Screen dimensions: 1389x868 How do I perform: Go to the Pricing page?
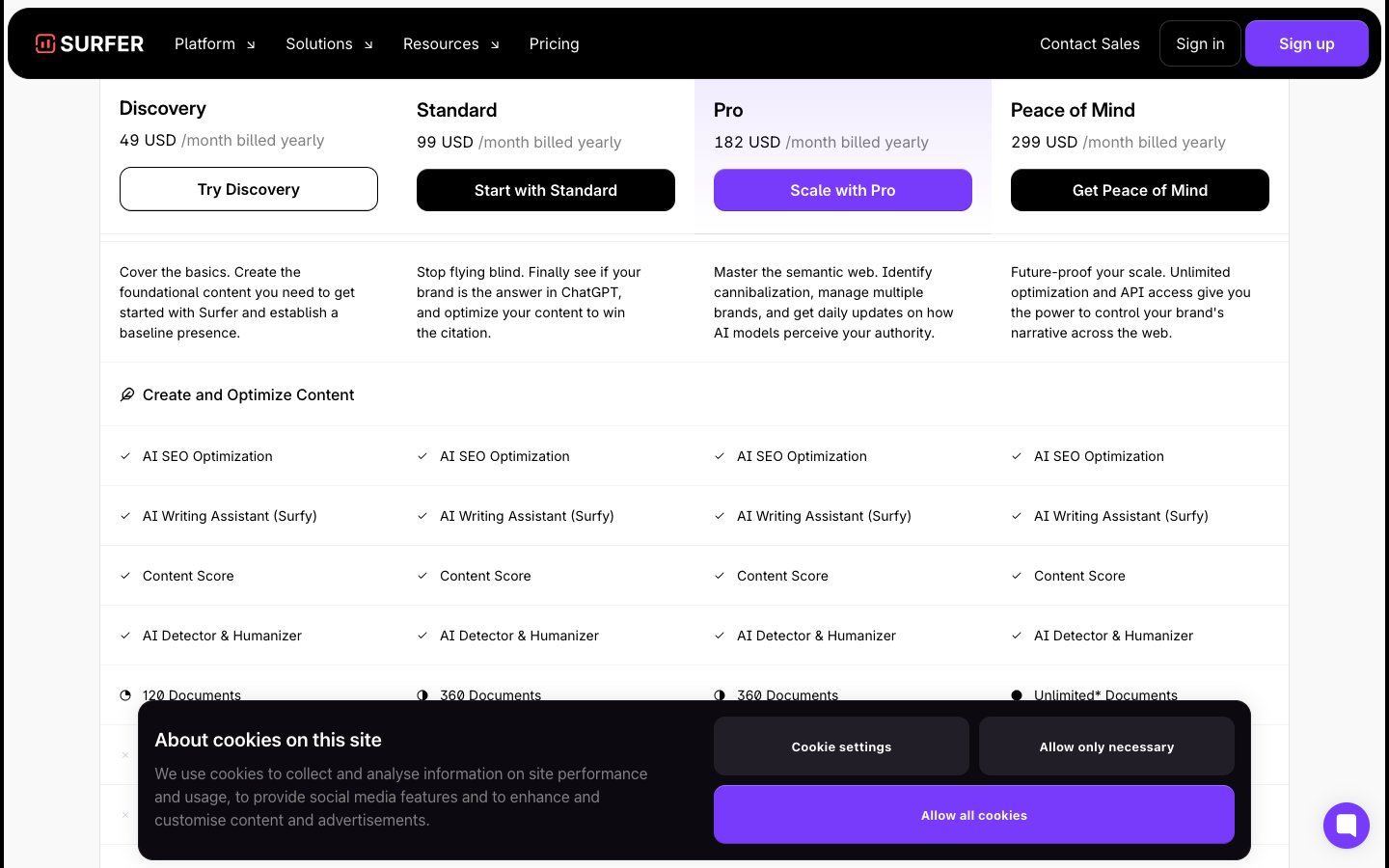pos(554,44)
